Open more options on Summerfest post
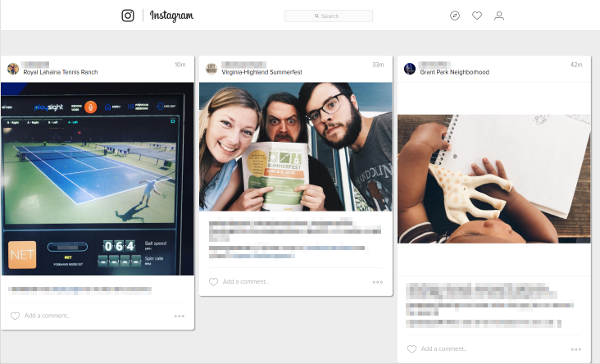 [378, 282]
